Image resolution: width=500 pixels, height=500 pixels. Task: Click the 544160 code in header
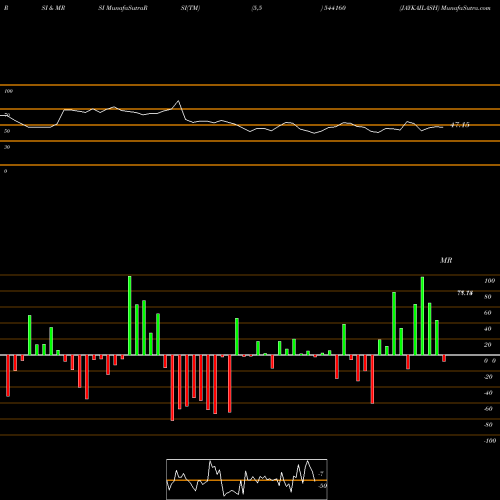coord(335,8)
